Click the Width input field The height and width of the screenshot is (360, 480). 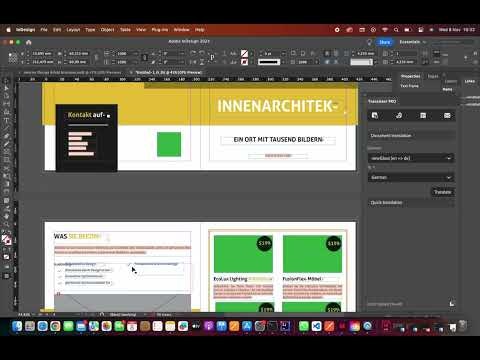(x=79, y=53)
